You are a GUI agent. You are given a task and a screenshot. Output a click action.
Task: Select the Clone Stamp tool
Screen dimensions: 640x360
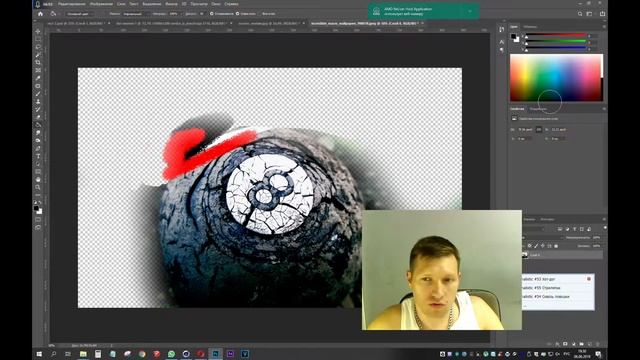38,101
